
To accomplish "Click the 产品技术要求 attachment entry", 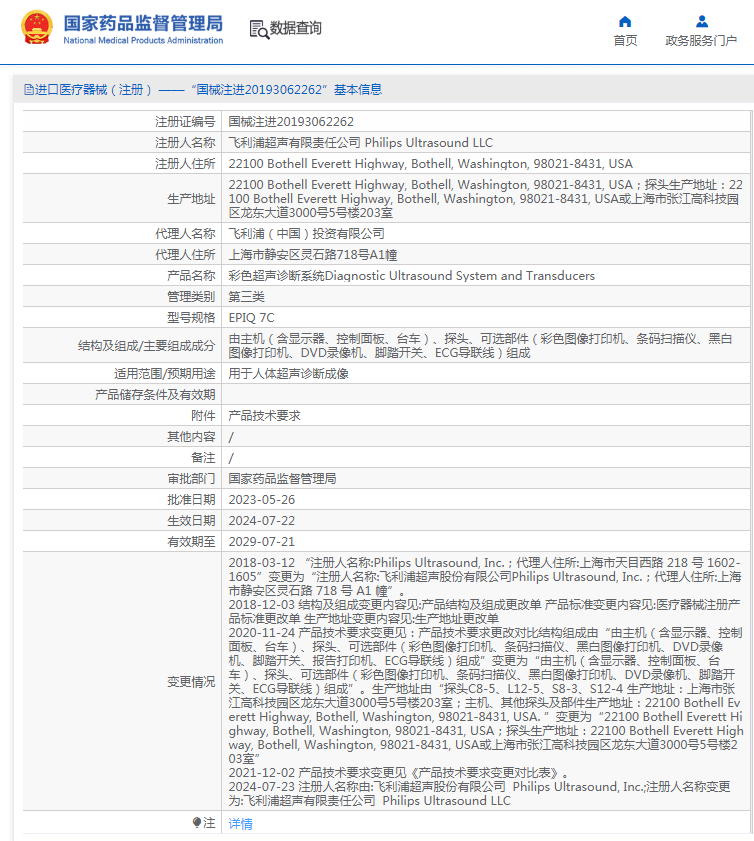I will point(264,416).
